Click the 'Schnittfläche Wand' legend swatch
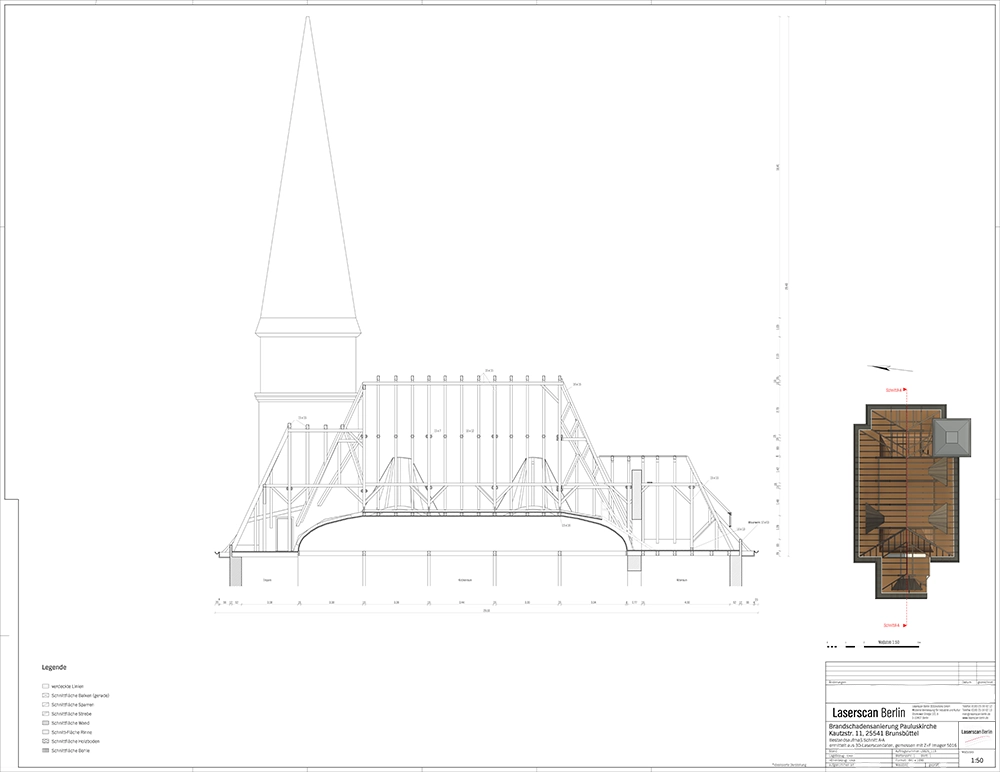 pyautogui.click(x=45, y=722)
